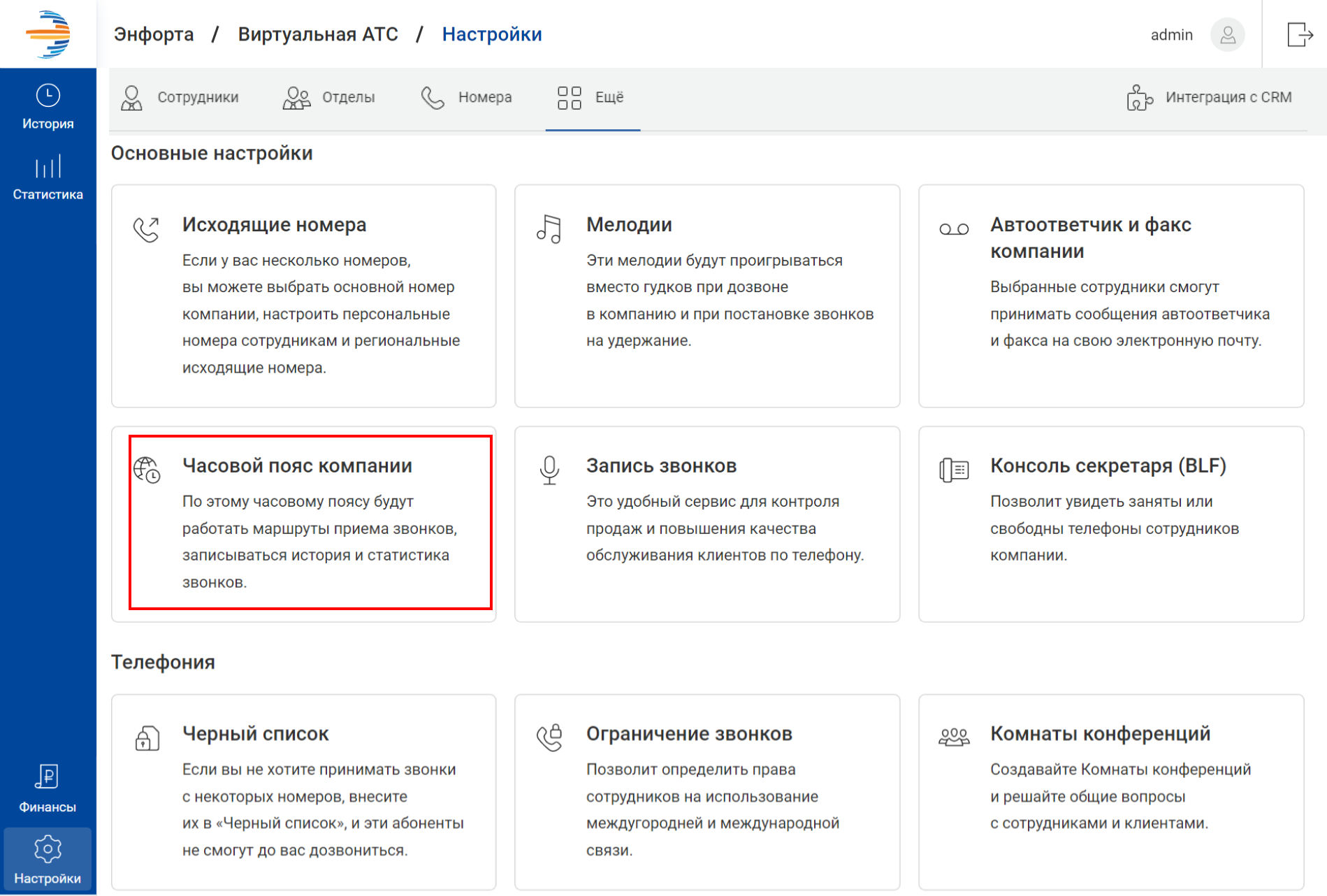This screenshot has height=896, width=1327.
Task: Click the CRM integration puzzle icon
Action: 1139,98
